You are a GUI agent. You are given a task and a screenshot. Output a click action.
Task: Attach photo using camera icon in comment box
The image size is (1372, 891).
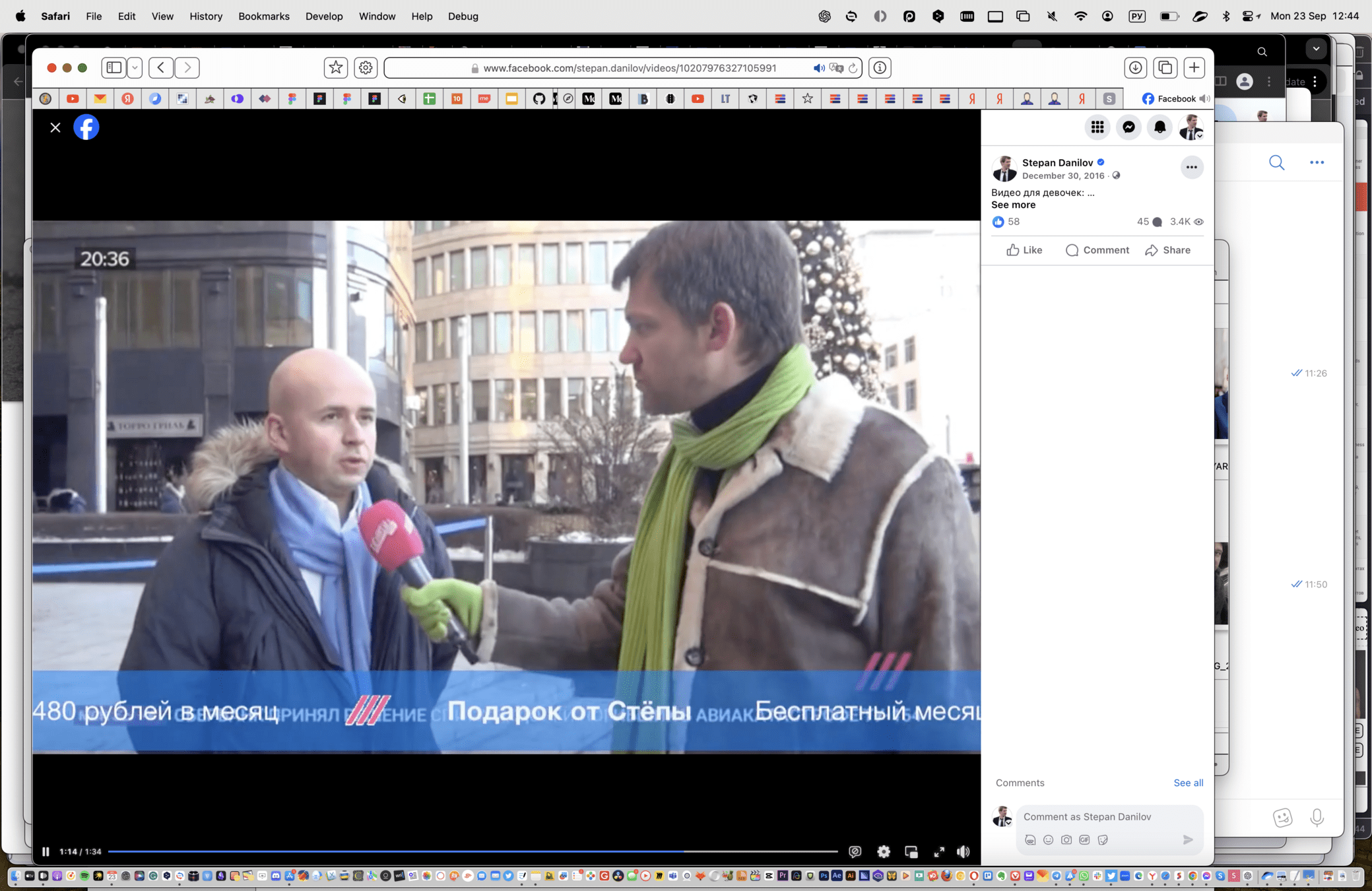click(1066, 840)
